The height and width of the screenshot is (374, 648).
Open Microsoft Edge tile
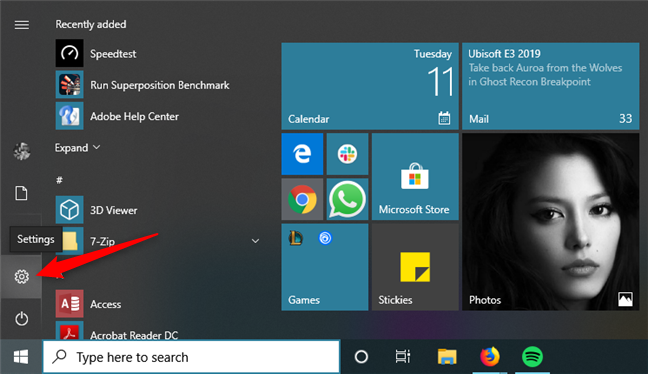point(302,154)
